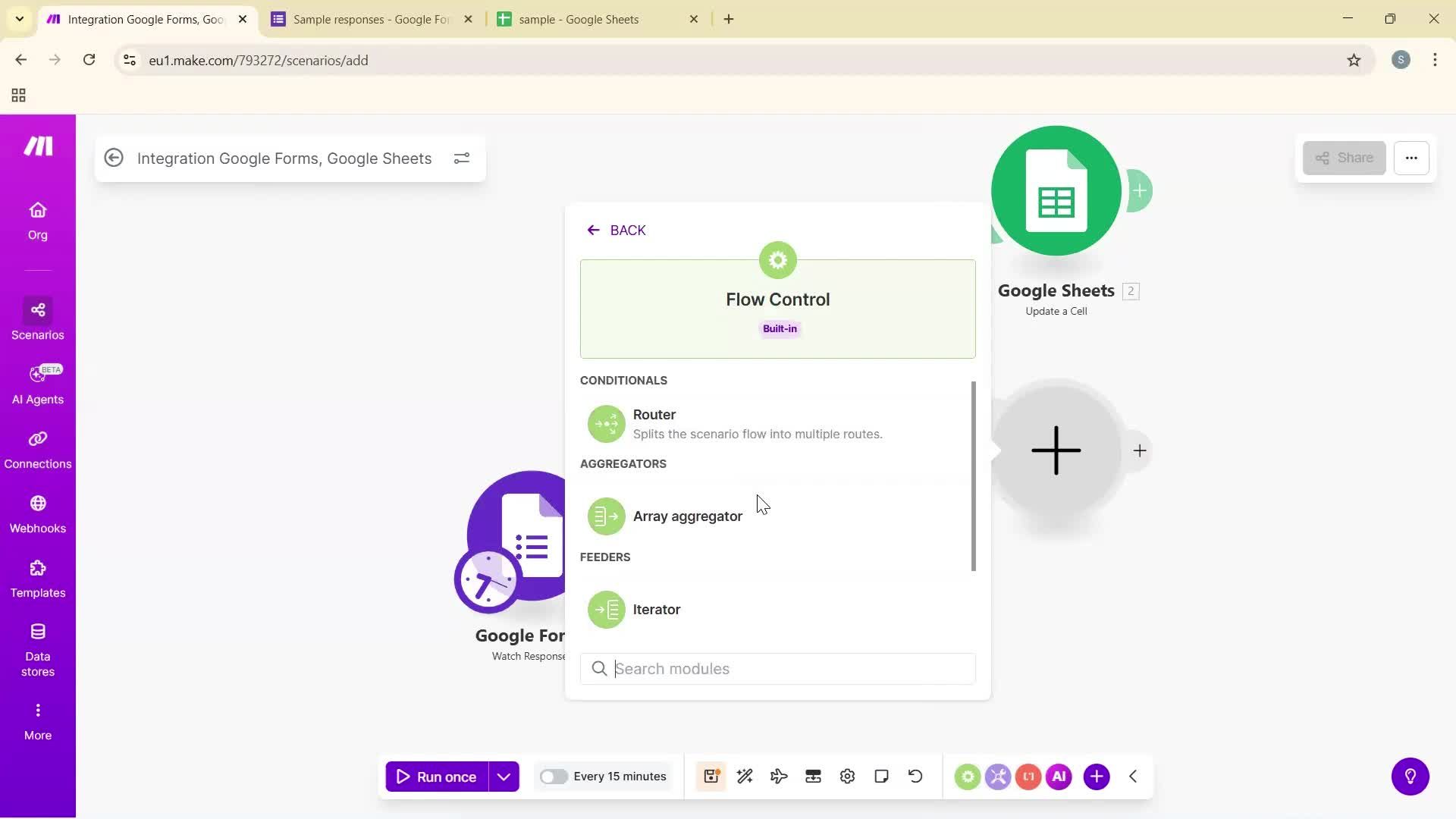The image size is (1456, 819).
Task: Open the Scenarios panel in sidebar
Action: tap(37, 318)
